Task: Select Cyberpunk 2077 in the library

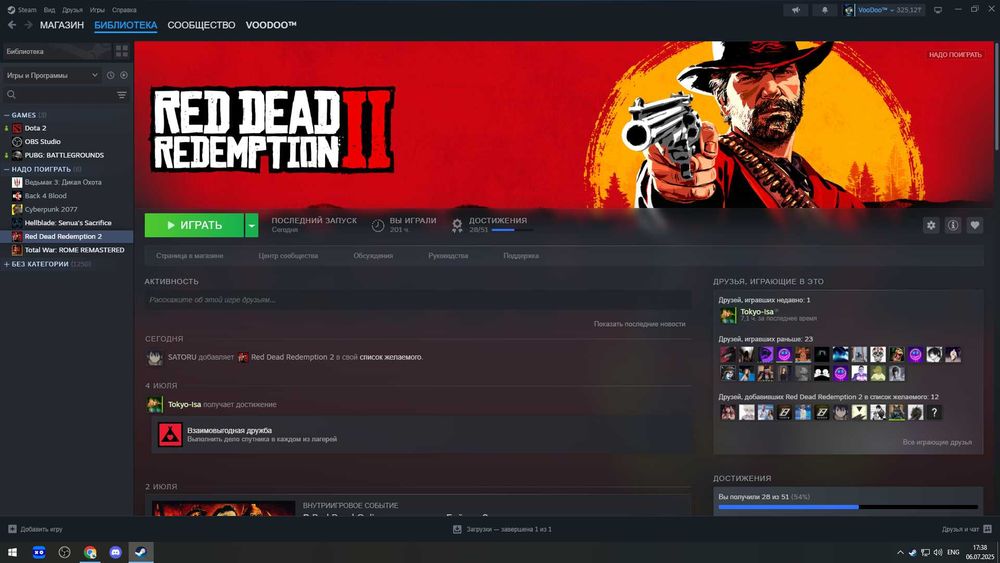Action: click(x=50, y=209)
